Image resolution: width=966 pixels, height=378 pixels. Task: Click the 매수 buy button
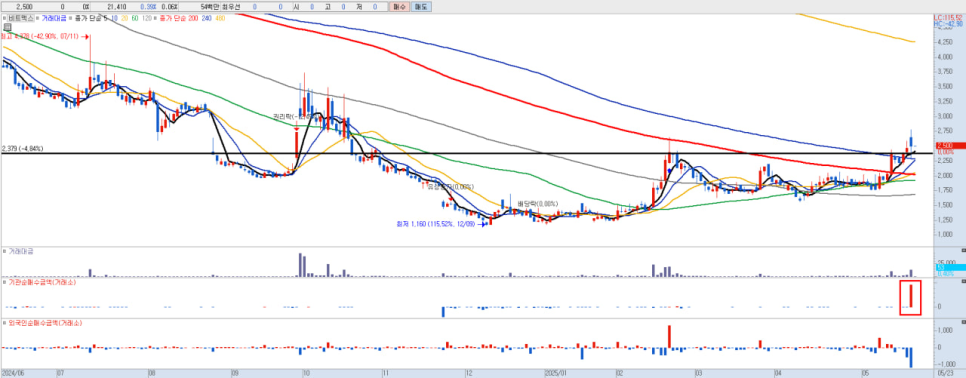coord(399,6)
